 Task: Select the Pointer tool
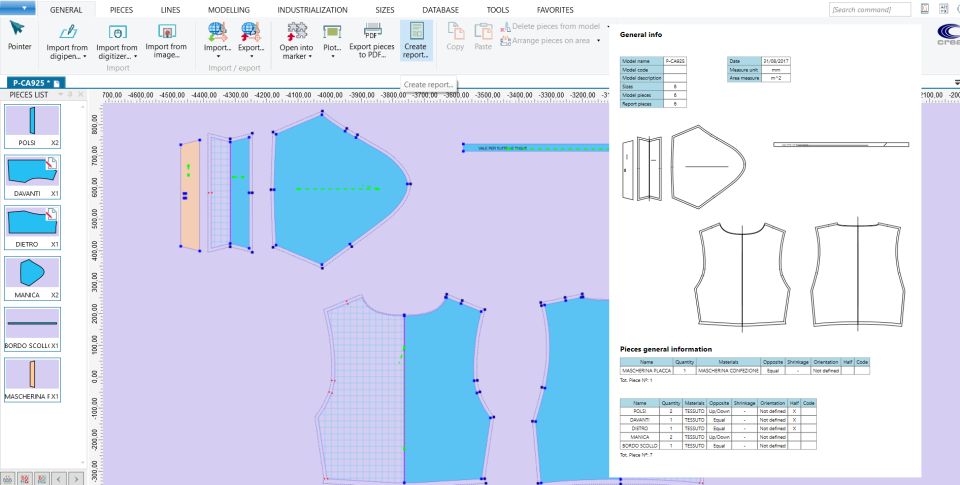[x=19, y=37]
